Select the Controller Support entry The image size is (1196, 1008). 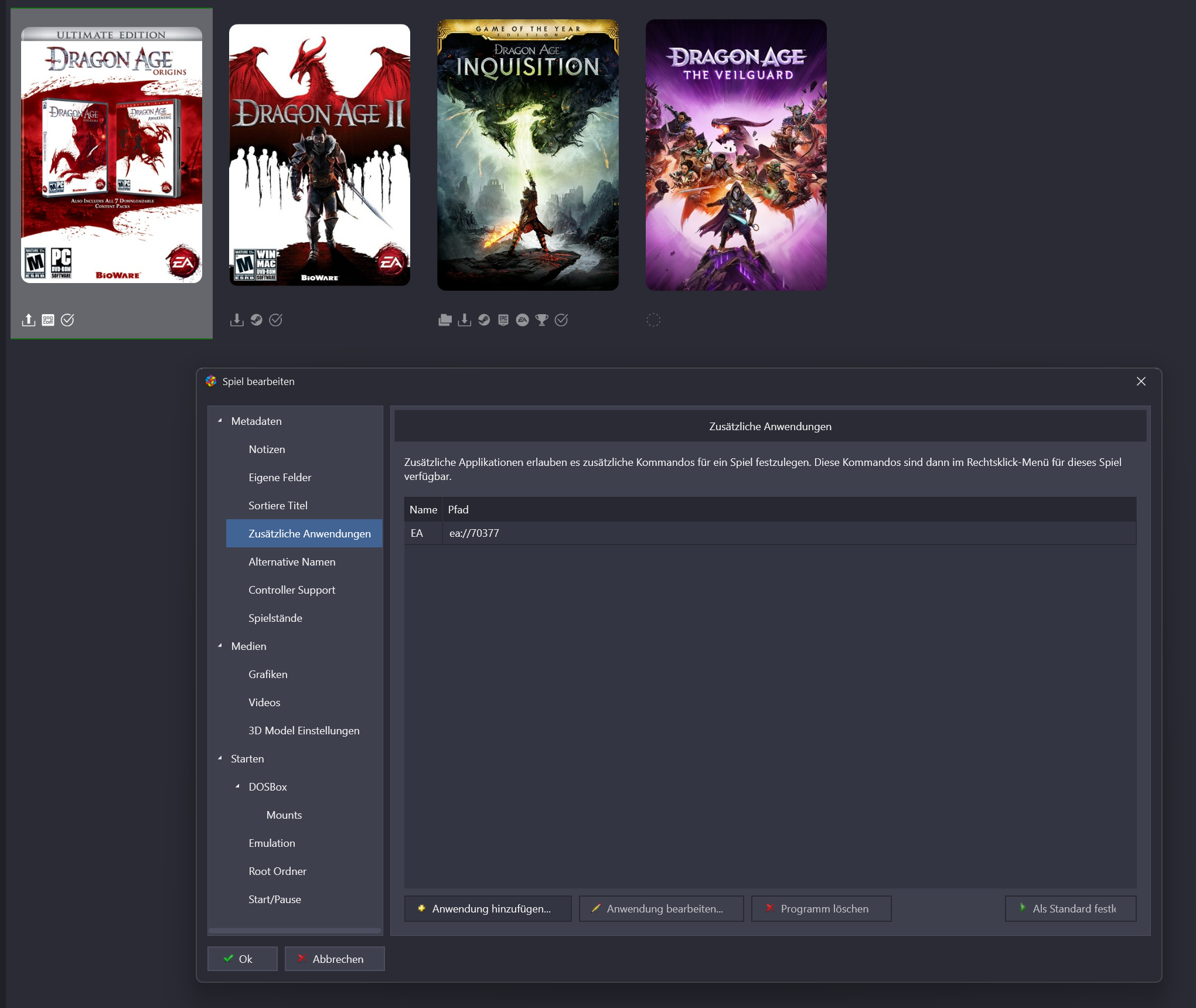coord(292,590)
